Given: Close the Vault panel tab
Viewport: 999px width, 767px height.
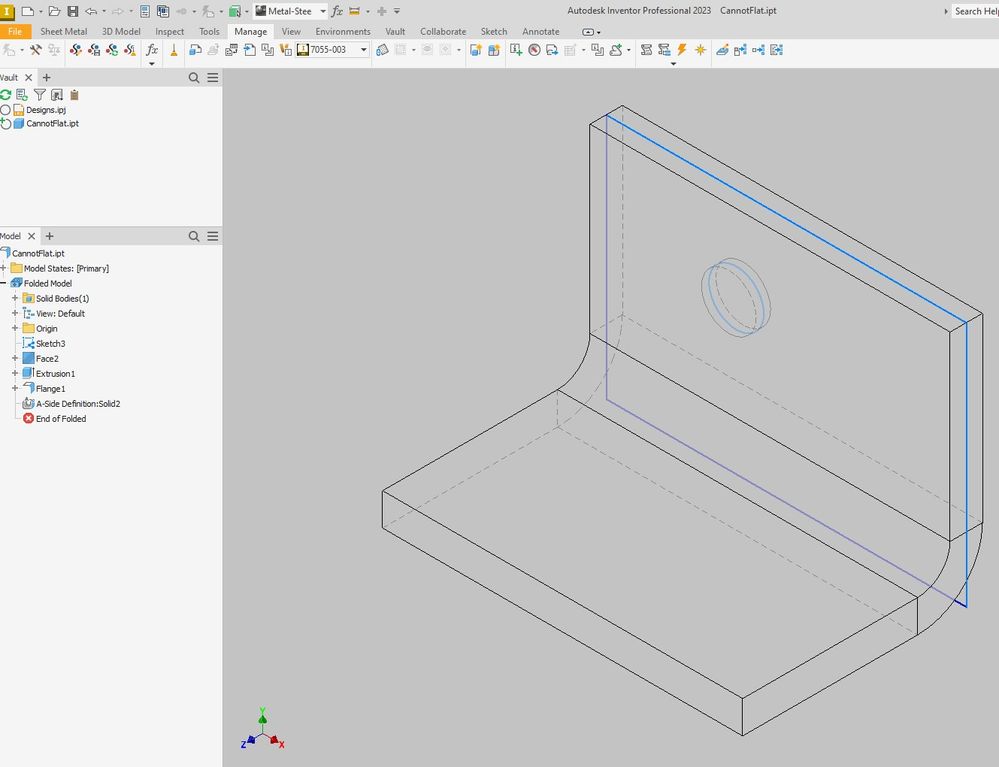Looking at the screenshot, I should click(x=28, y=77).
